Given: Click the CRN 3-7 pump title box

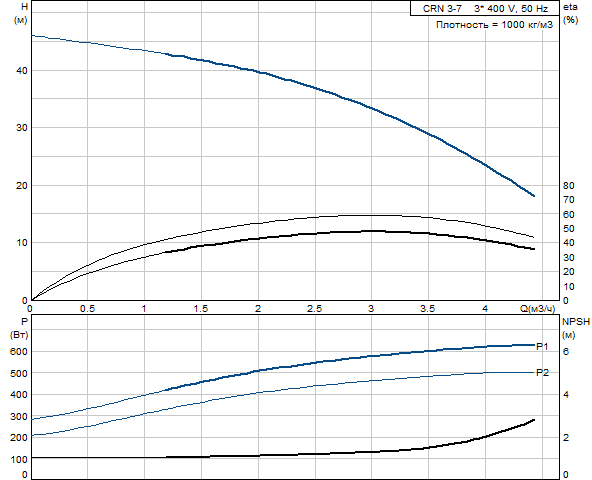Looking at the screenshot, I should 485,8.
